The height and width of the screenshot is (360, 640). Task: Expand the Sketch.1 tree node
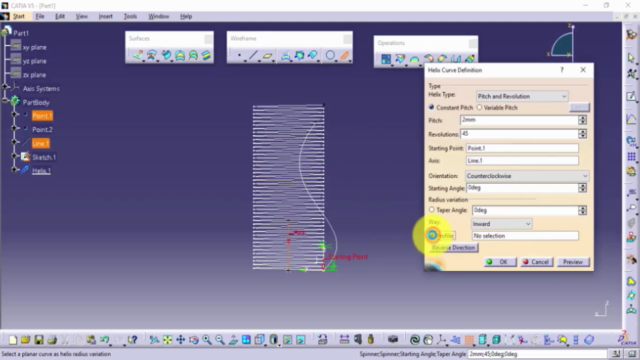[x=14, y=156]
